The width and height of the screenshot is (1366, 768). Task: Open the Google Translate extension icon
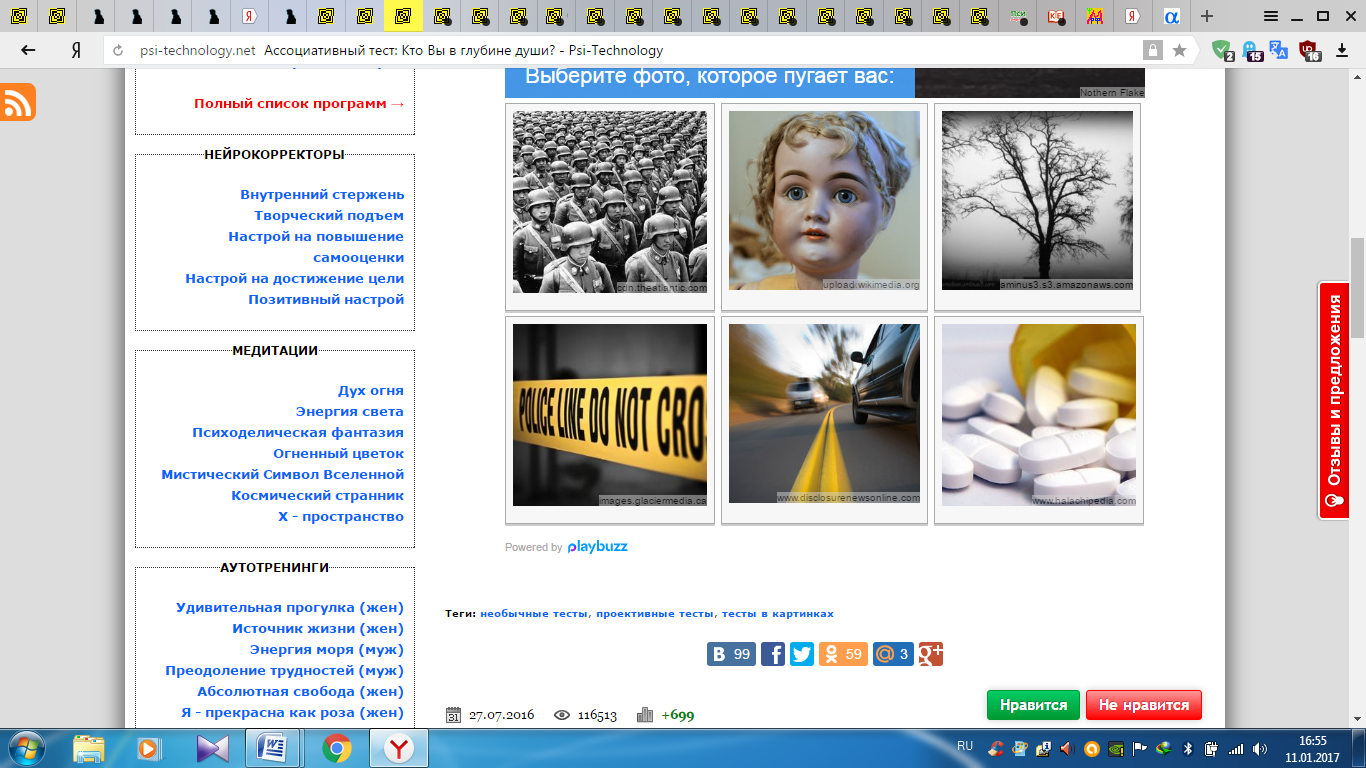pos(1279,49)
